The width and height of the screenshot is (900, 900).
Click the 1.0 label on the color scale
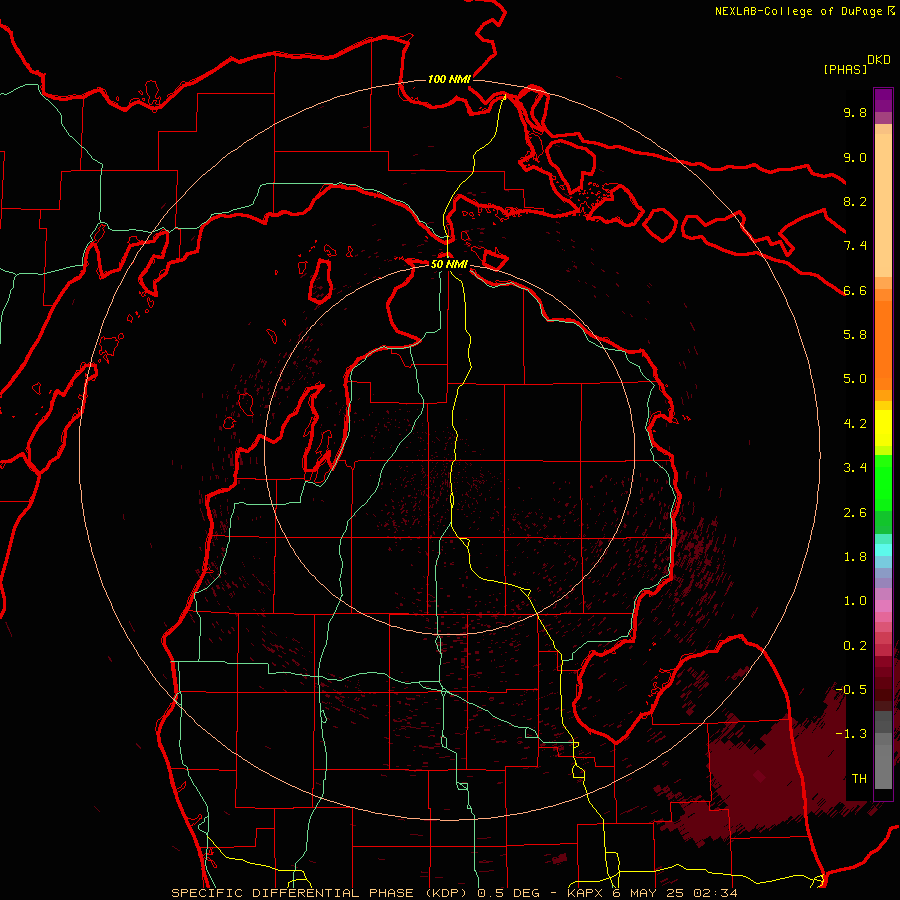pyautogui.click(x=855, y=601)
